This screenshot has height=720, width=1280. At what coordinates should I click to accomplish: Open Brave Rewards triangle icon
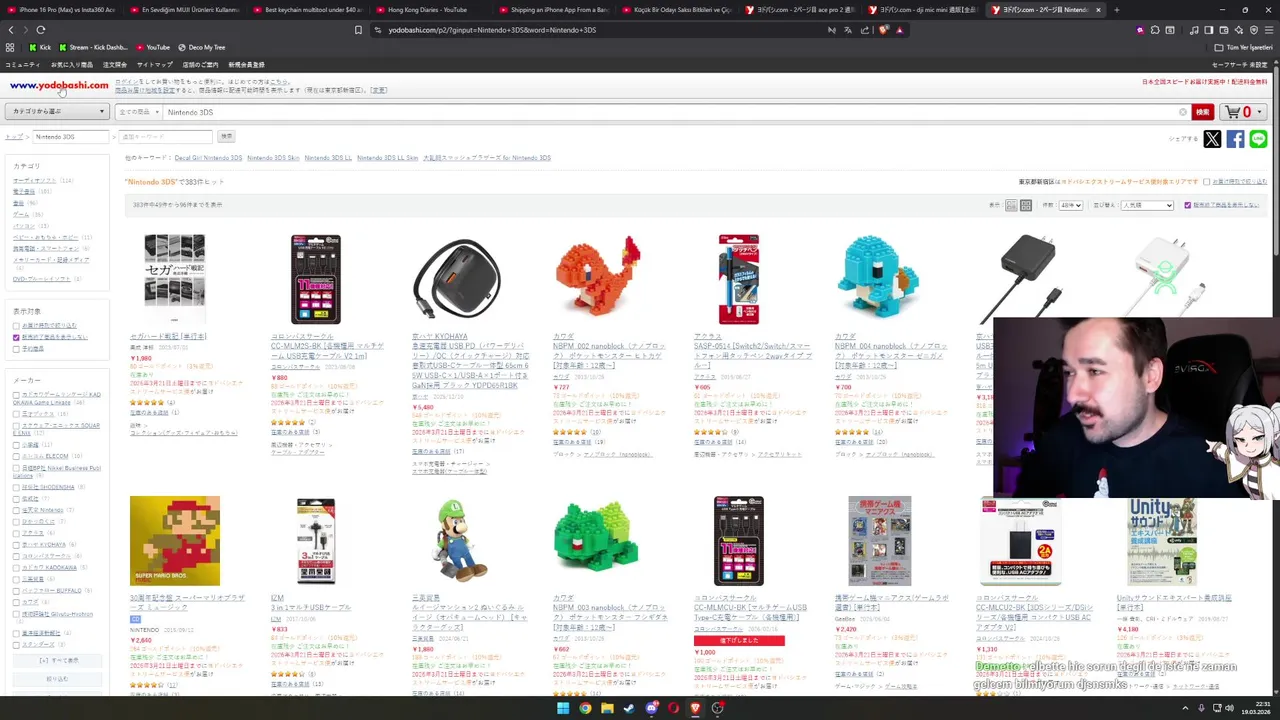(x=899, y=30)
